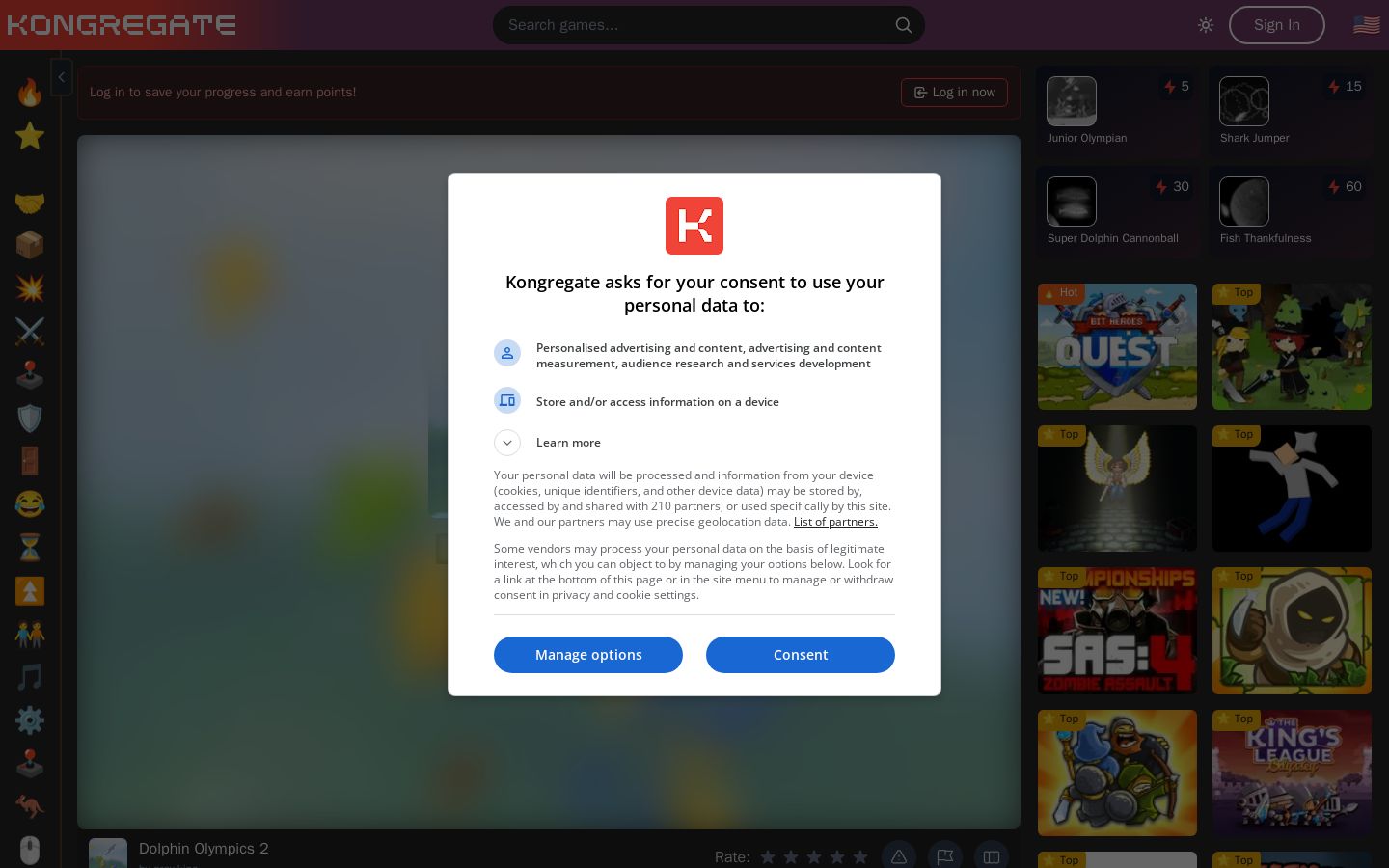Click the Manage options button
1389x868 pixels.
pos(588,655)
